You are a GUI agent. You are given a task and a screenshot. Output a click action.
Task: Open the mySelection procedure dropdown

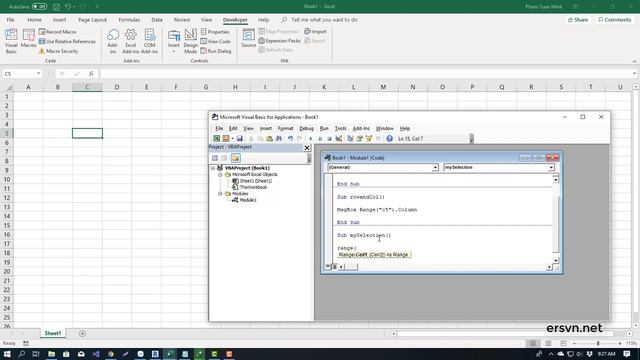point(551,167)
